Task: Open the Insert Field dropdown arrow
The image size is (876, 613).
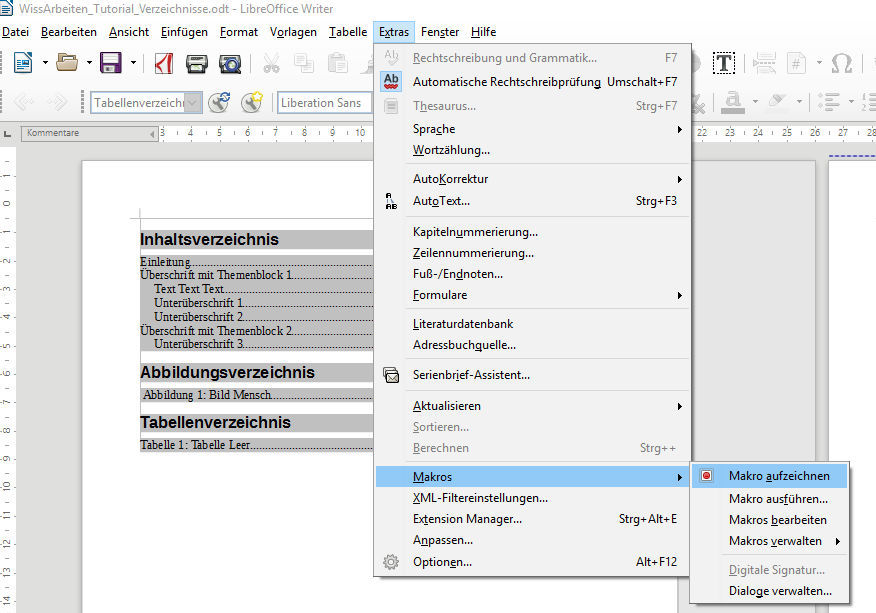Action: 819,63
